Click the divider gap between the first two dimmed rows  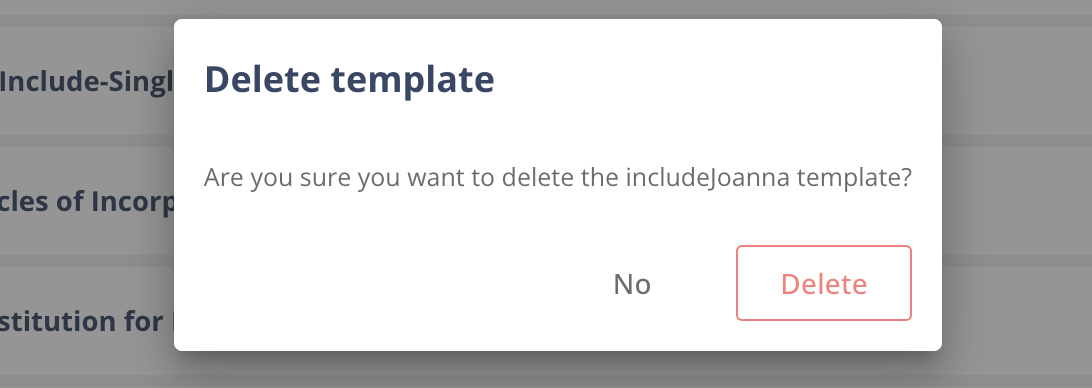[x=86, y=141]
